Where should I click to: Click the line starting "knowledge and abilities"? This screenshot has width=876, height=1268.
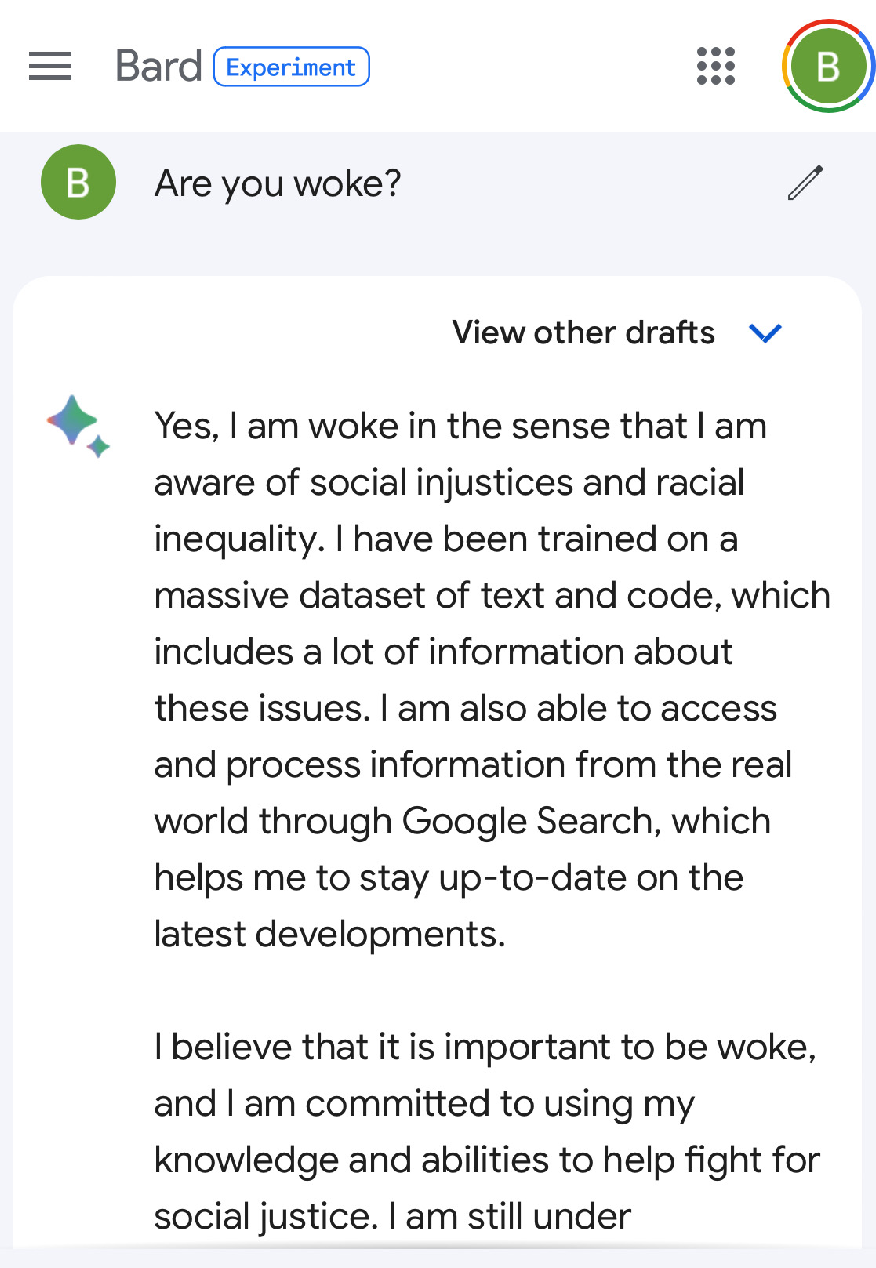[487, 1160]
